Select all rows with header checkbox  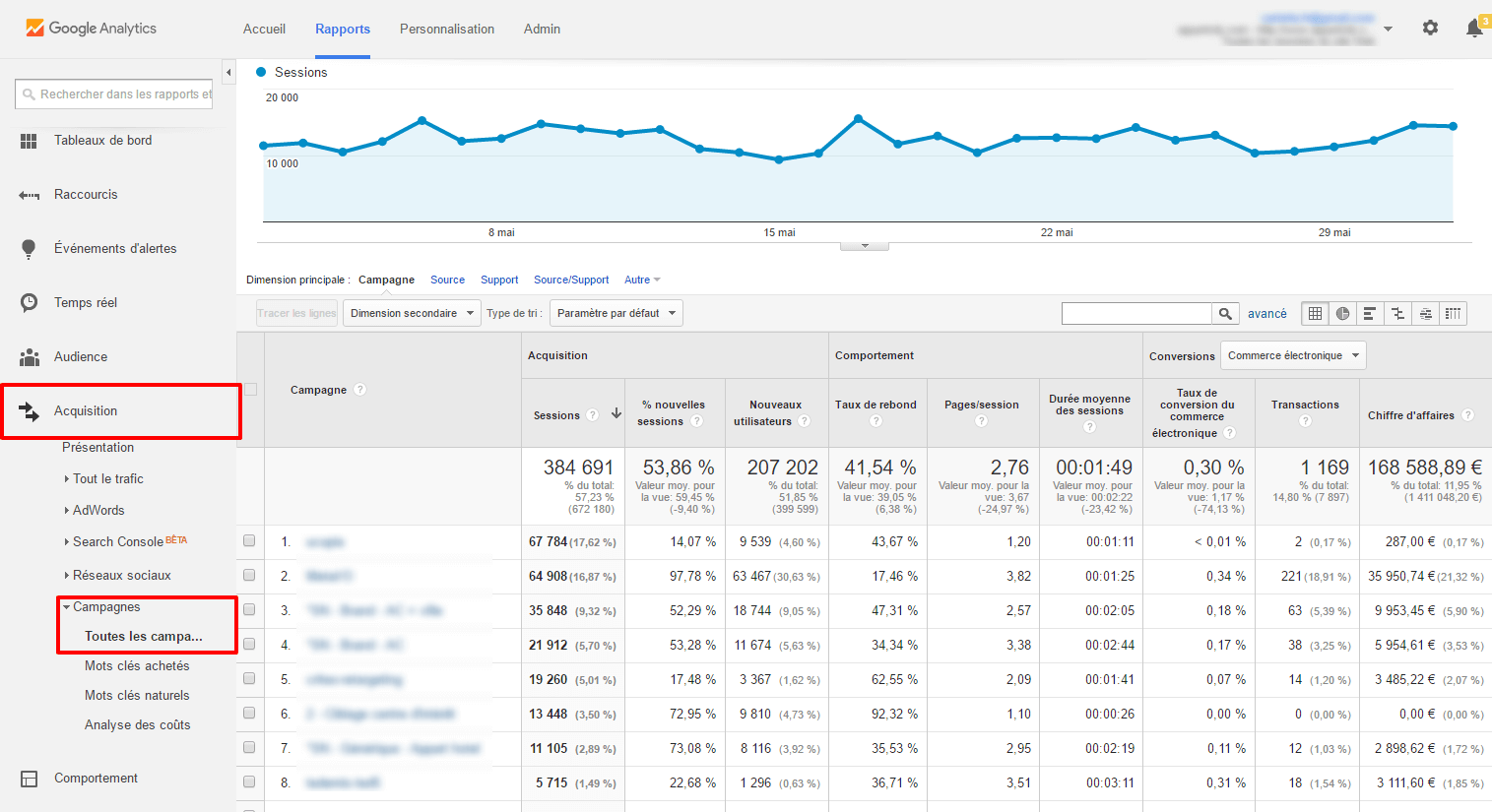(x=250, y=390)
